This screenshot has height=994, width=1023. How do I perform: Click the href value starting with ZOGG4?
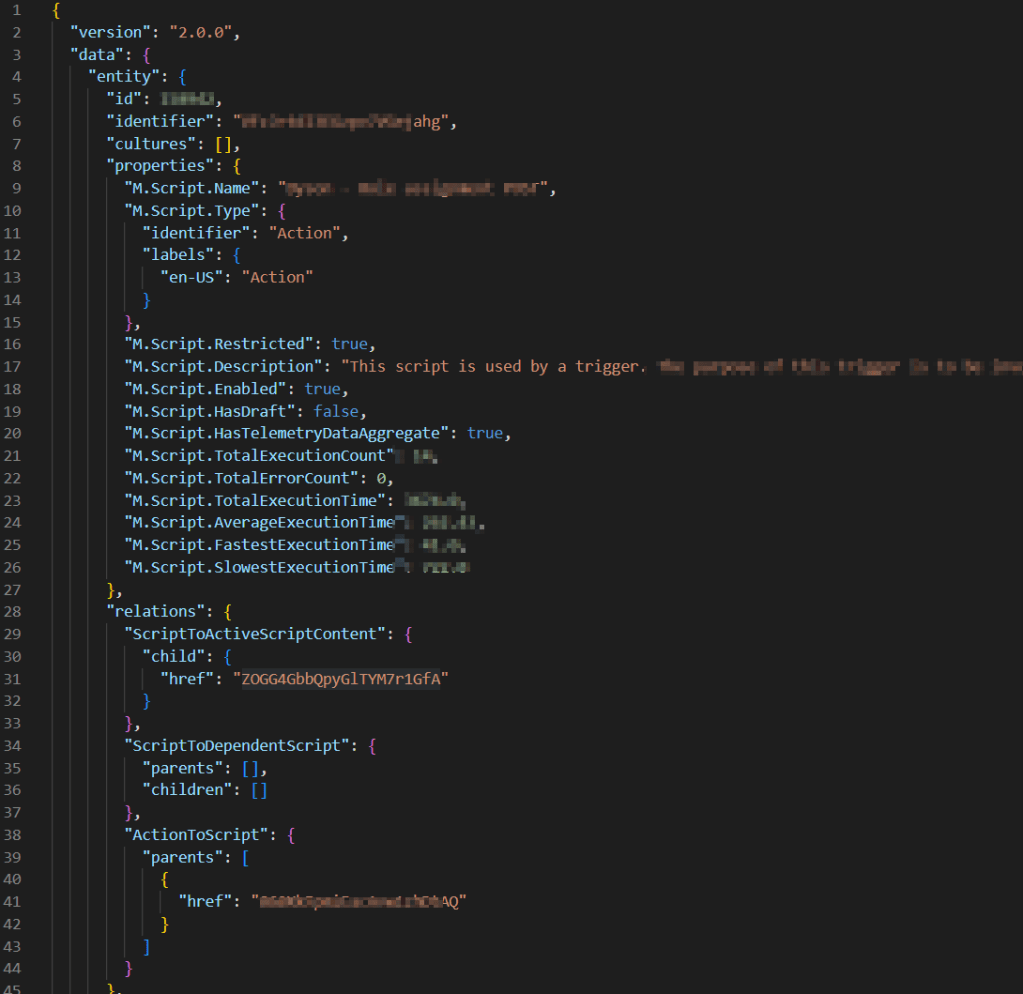pos(340,680)
